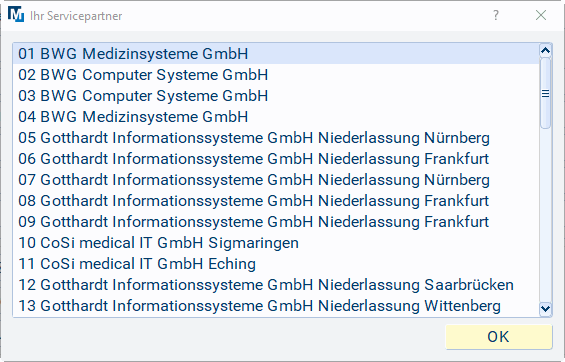
Task: Choose 12 Gotthardt Informationssysteme Niederlassung Saarbrücken
Action: tap(276, 285)
